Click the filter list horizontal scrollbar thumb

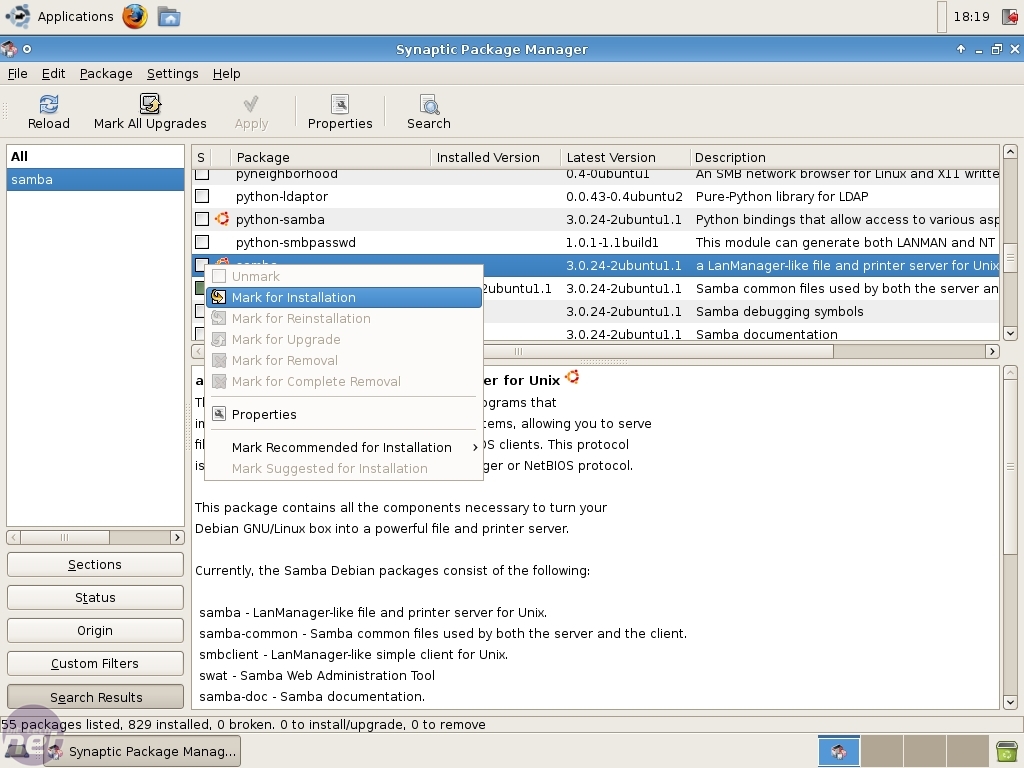65,537
